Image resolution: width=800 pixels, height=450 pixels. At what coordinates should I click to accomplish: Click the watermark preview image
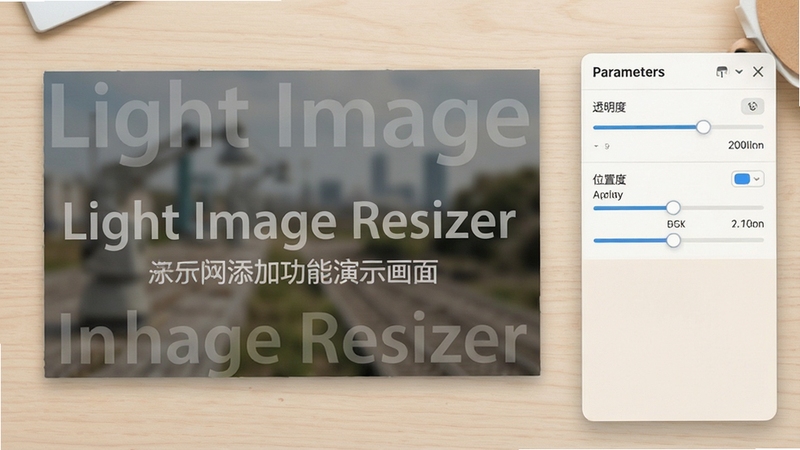292,224
